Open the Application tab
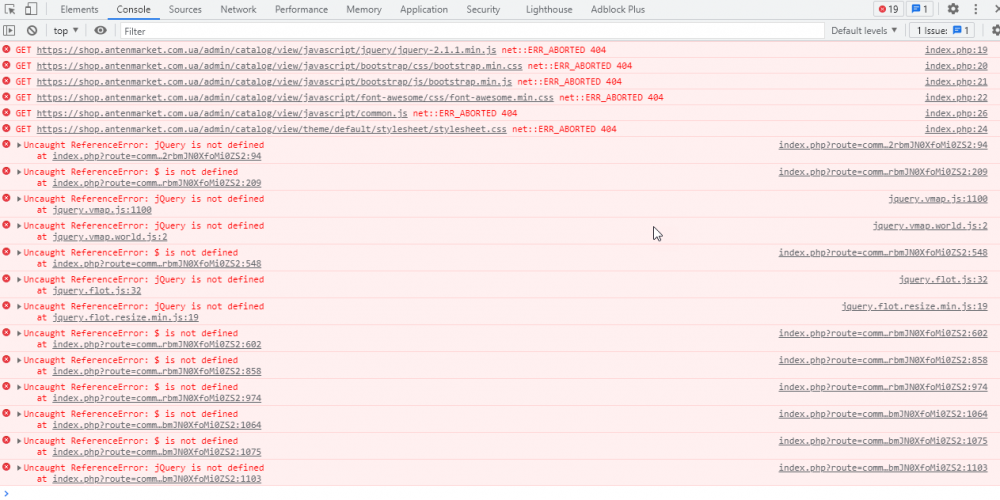Viewport: 1000px width, 500px height. [423, 10]
